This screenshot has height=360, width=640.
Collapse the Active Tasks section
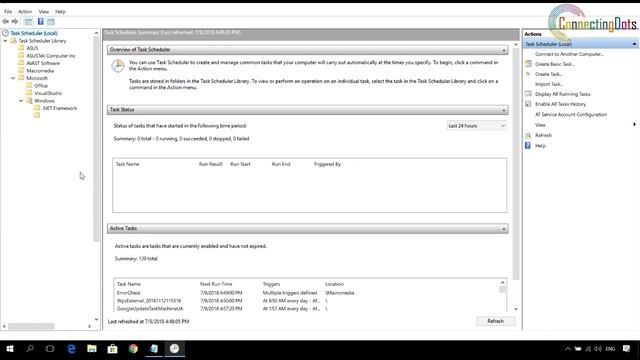504,229
